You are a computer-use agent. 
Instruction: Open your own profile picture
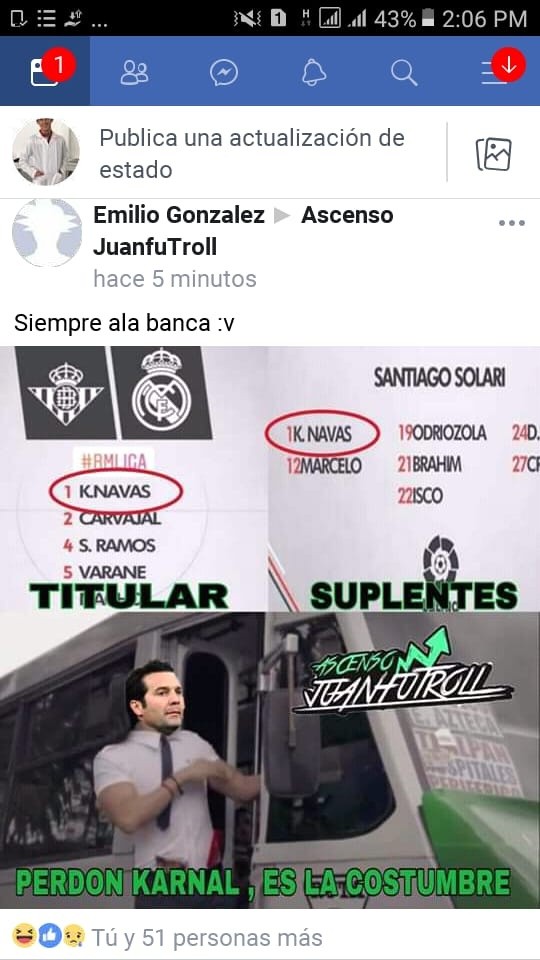pos(46,152)
